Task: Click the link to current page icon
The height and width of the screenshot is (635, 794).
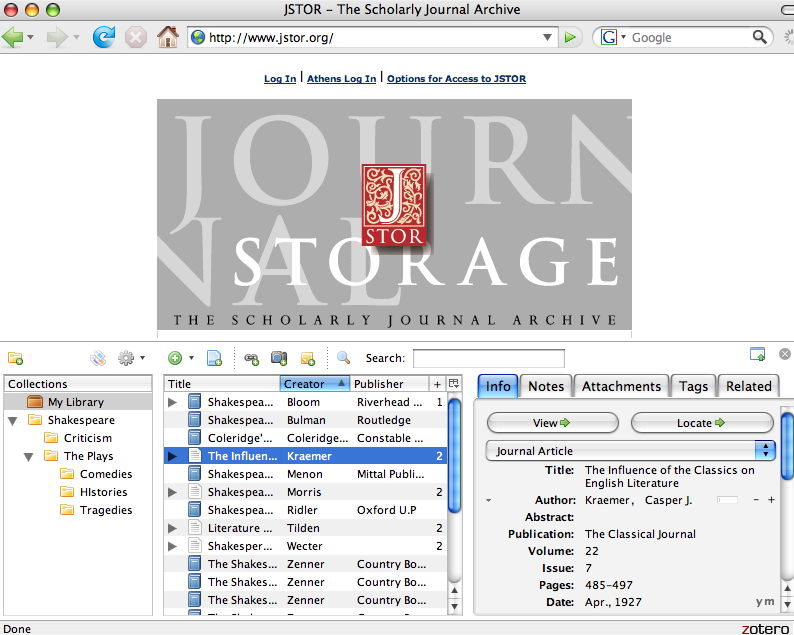Action: pos(252,359)
